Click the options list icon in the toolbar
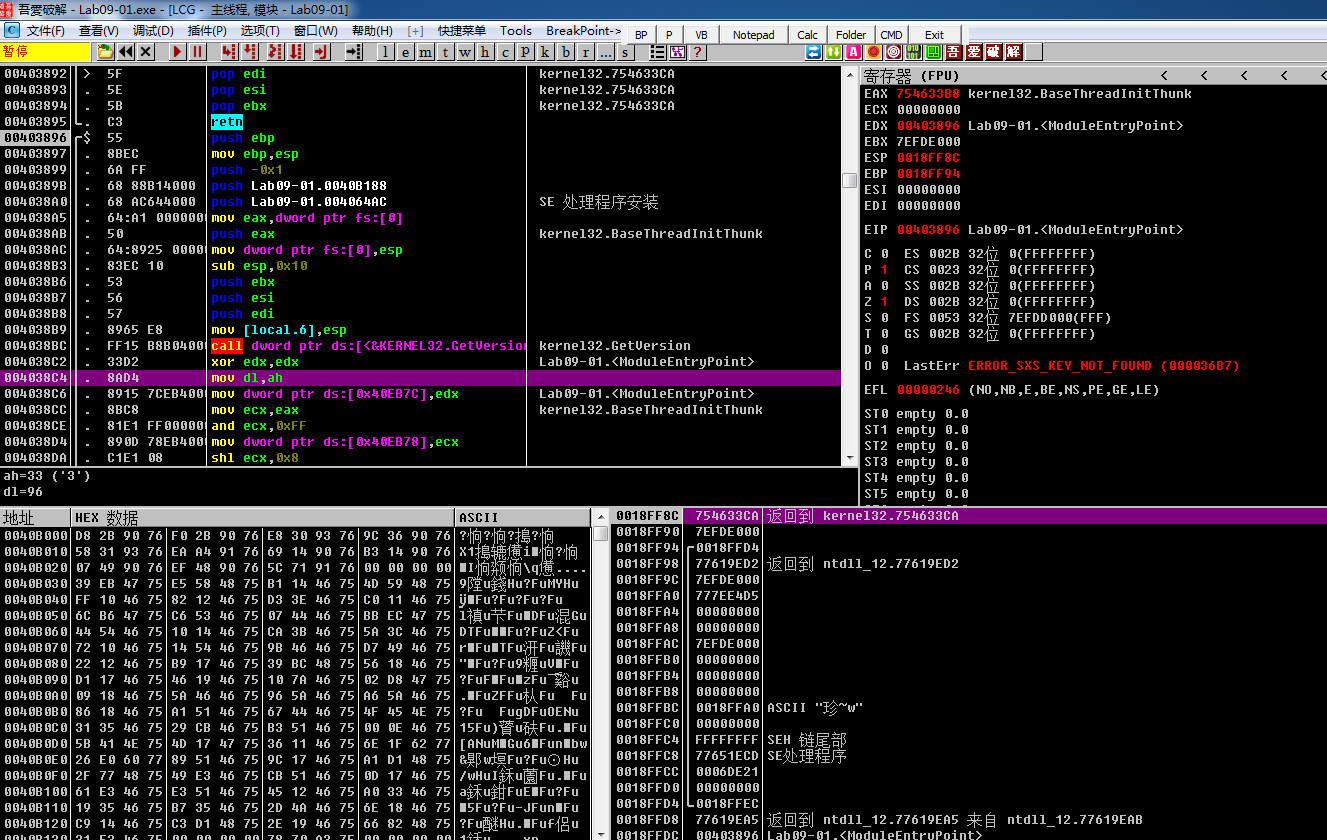This screenshot has height=840, width=1327. (x=658, y=52)
